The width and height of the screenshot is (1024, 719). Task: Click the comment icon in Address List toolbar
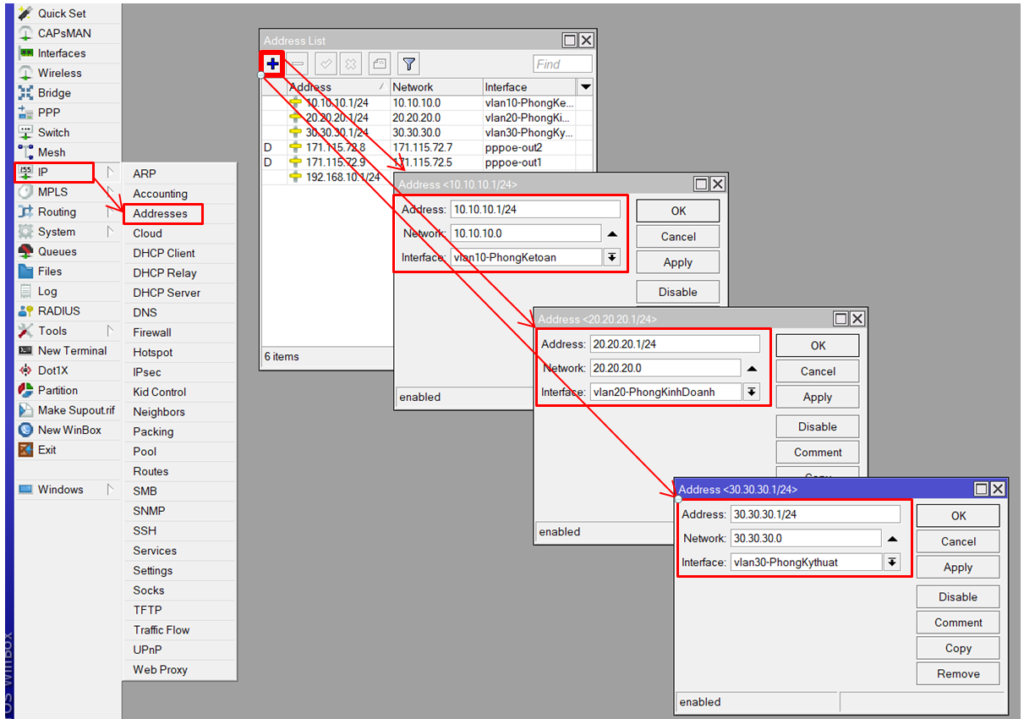click(x=379, y=64)
